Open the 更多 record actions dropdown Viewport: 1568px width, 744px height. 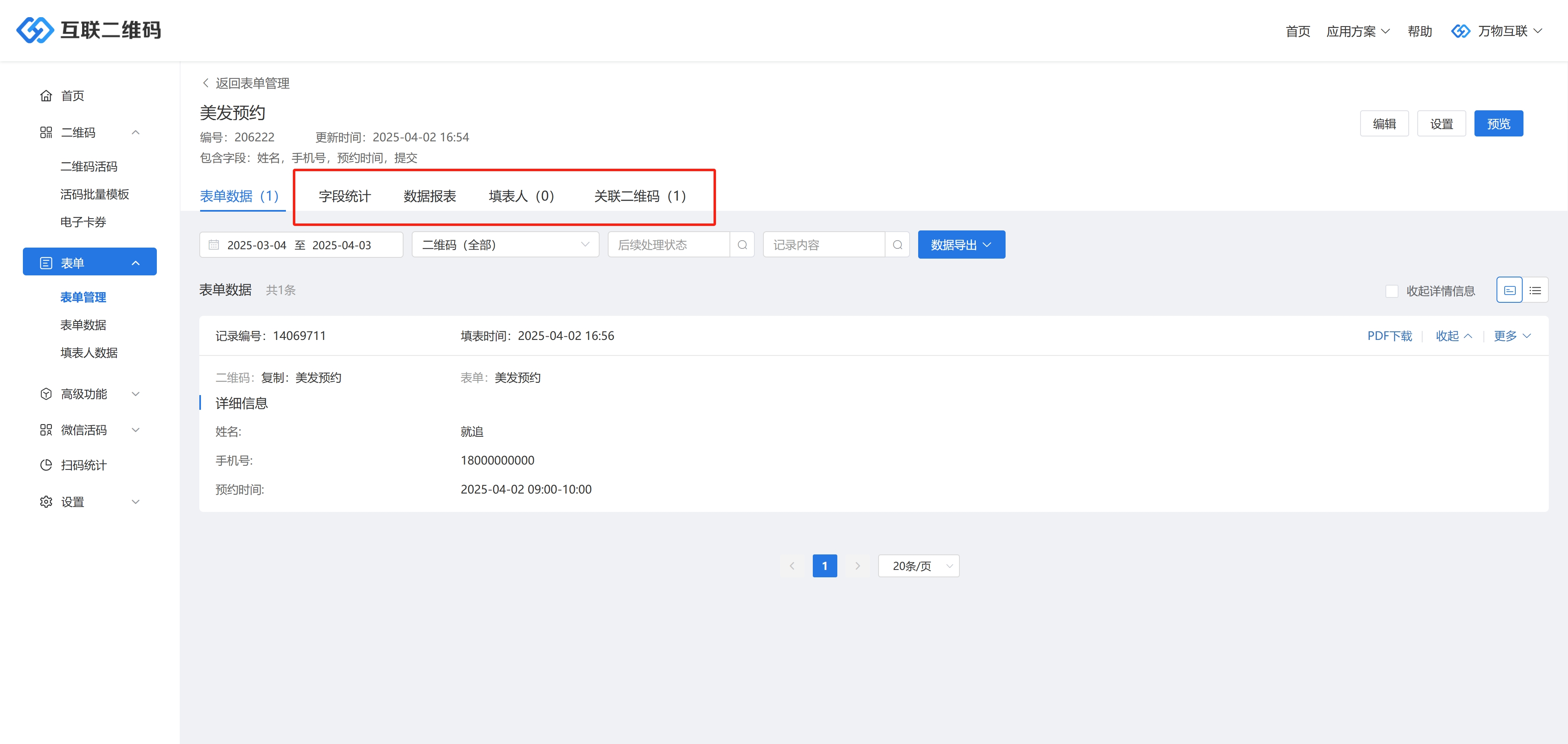(x=1512, y=336)
